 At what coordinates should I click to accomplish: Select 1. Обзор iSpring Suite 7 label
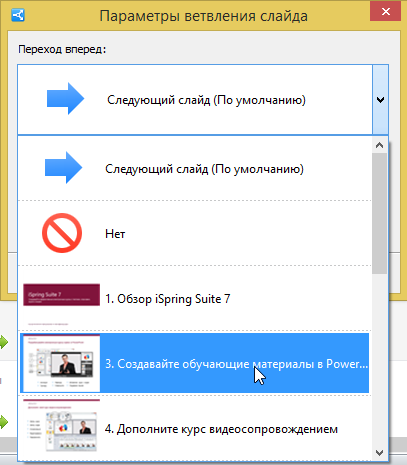click(167, 299)
